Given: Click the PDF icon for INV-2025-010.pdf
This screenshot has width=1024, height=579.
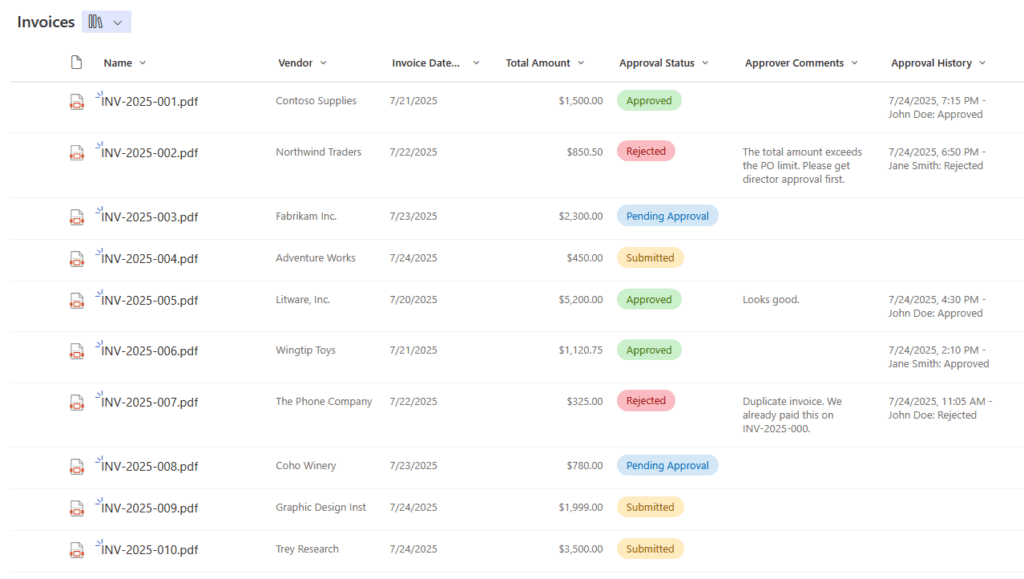Looking at the screenshot, I should tap(76, 550).
